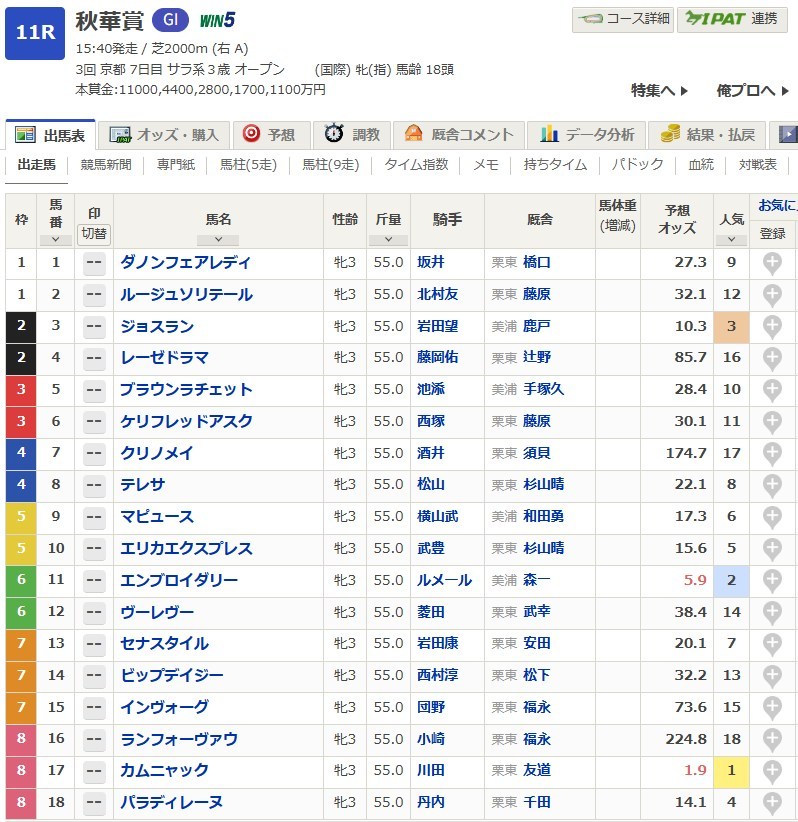Click the コース詳細 button
The width and height of the screenshot is (798, 822).
[x=622, y=19]
